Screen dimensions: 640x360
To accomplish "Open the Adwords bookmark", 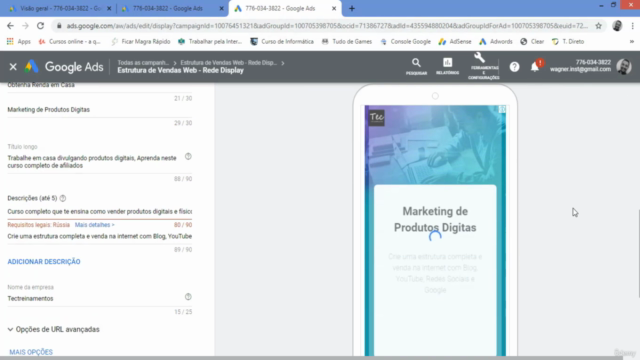I will tap(496, 42).
